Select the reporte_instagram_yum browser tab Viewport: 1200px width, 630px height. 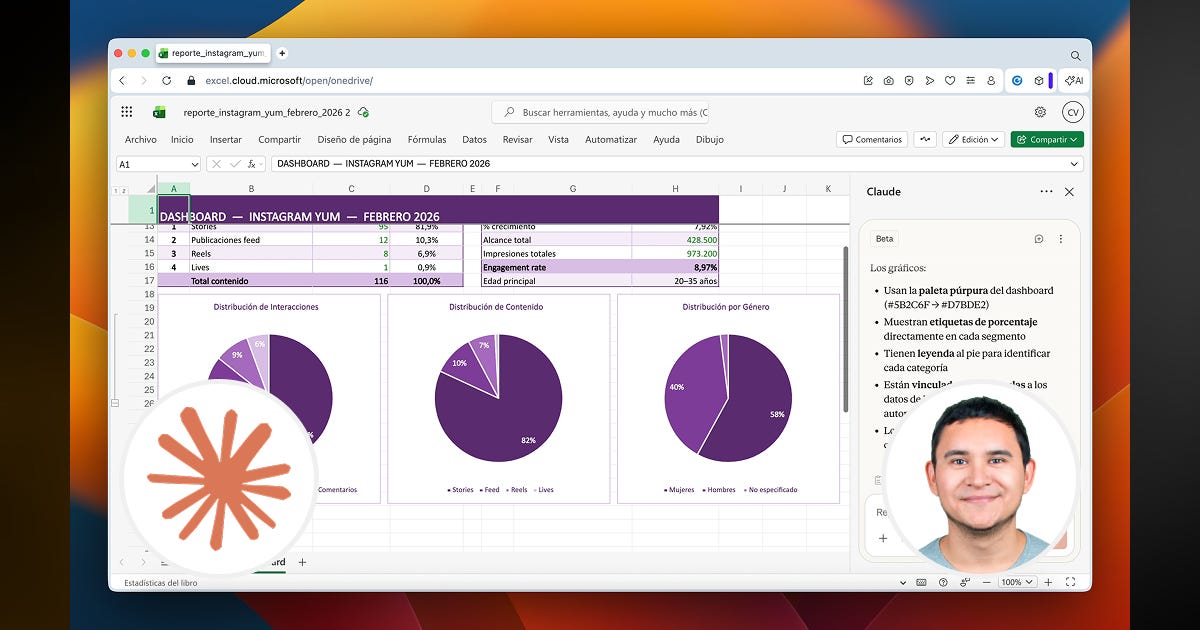tap(211, 53)
